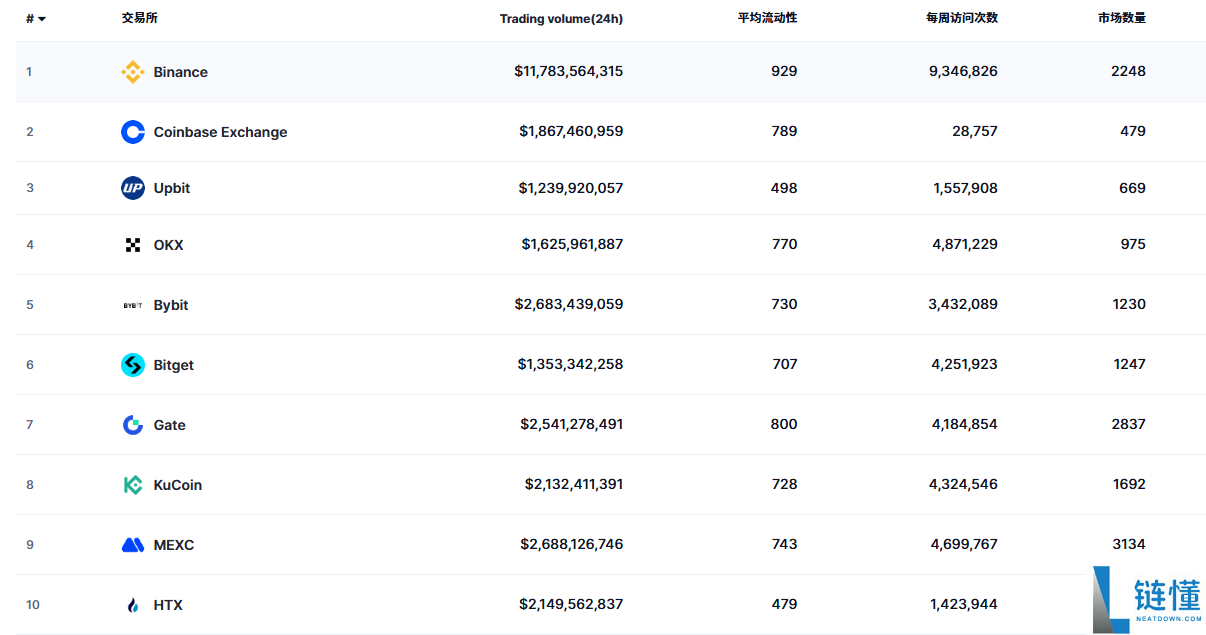Select Gate volume $2,541,278,491

[571, 424]
